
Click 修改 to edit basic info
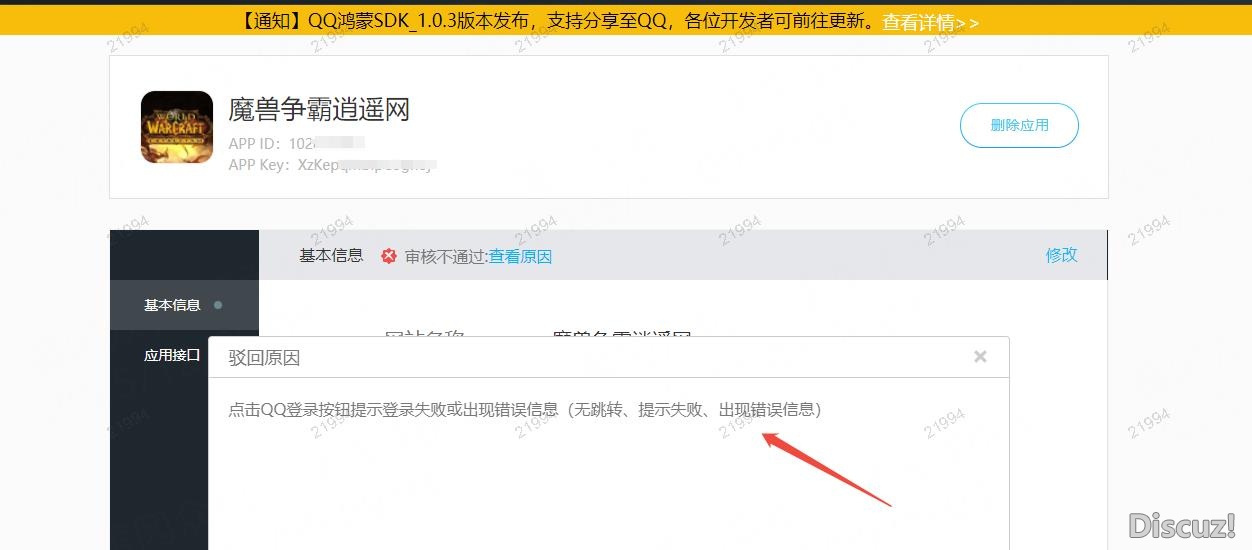pyautogui.click(x=1061, y=255)
